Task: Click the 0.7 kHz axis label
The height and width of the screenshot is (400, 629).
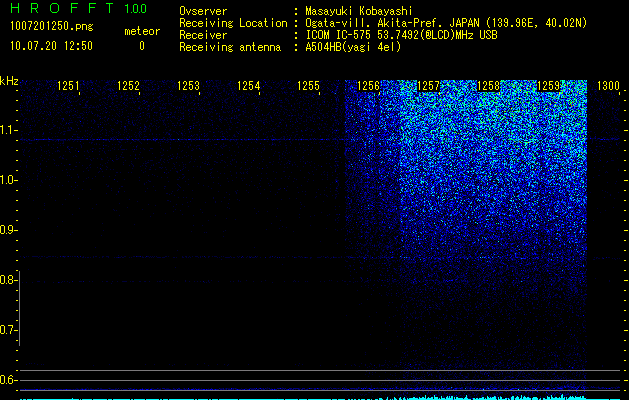Action: (x=8, y=330)
